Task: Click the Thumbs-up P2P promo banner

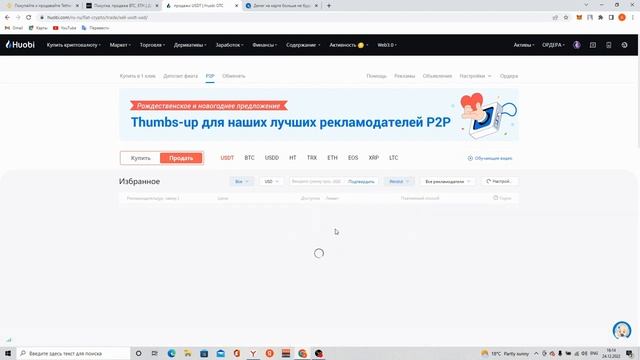Action: (319, 115)
